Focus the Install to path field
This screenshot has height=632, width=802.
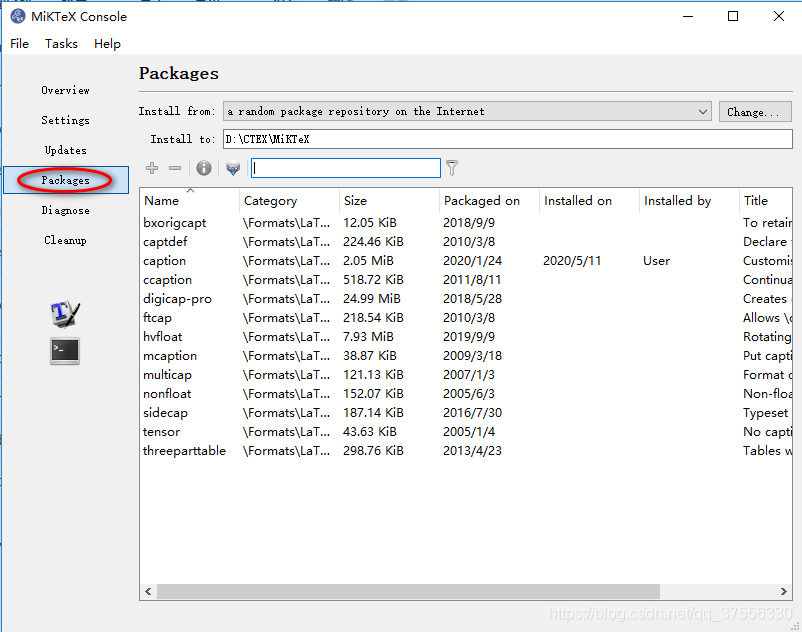[507, 139]
